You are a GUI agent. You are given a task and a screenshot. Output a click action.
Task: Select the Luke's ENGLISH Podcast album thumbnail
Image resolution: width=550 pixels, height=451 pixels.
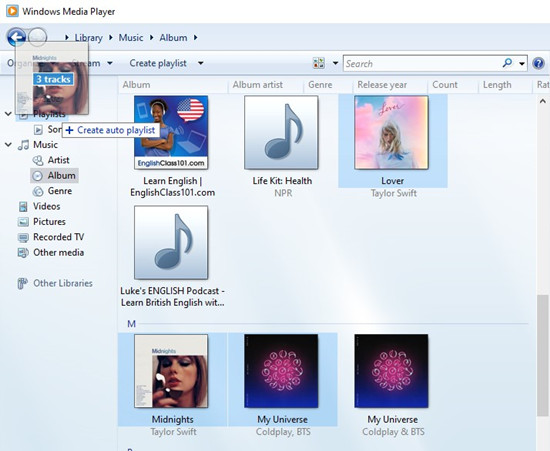pos(171,242)
